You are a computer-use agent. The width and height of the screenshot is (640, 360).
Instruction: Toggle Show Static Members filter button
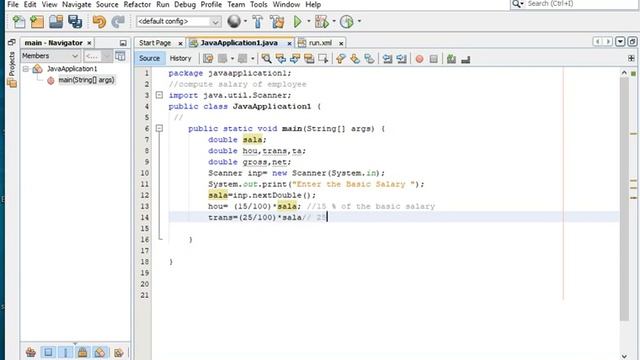66,352
